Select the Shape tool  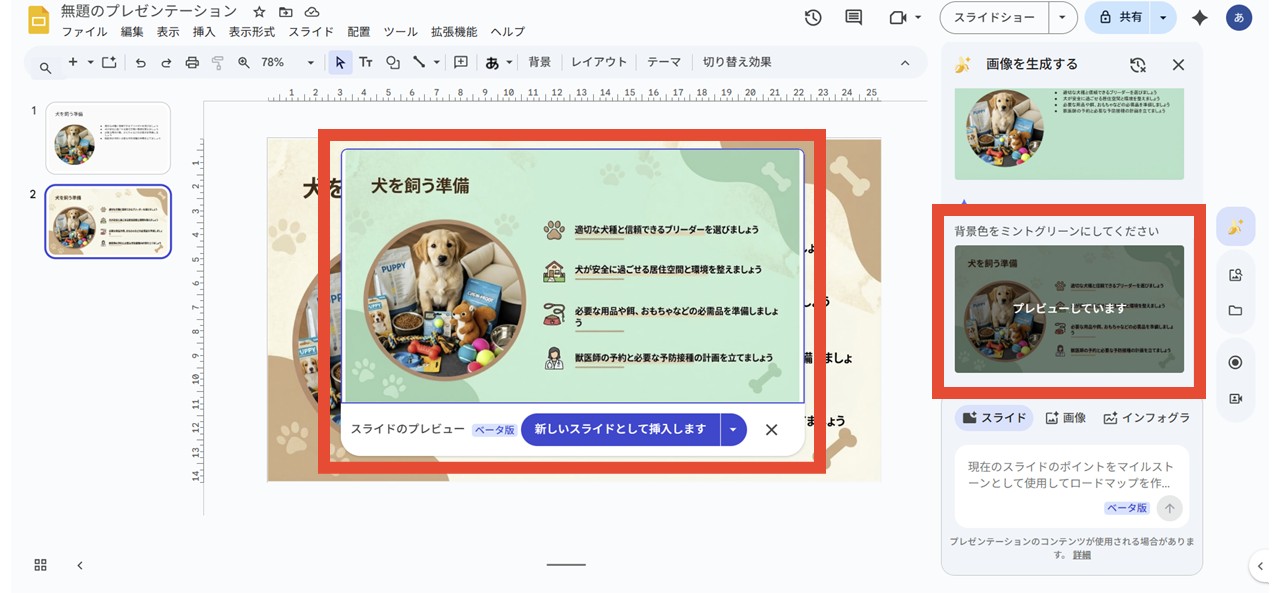point(391,62)
